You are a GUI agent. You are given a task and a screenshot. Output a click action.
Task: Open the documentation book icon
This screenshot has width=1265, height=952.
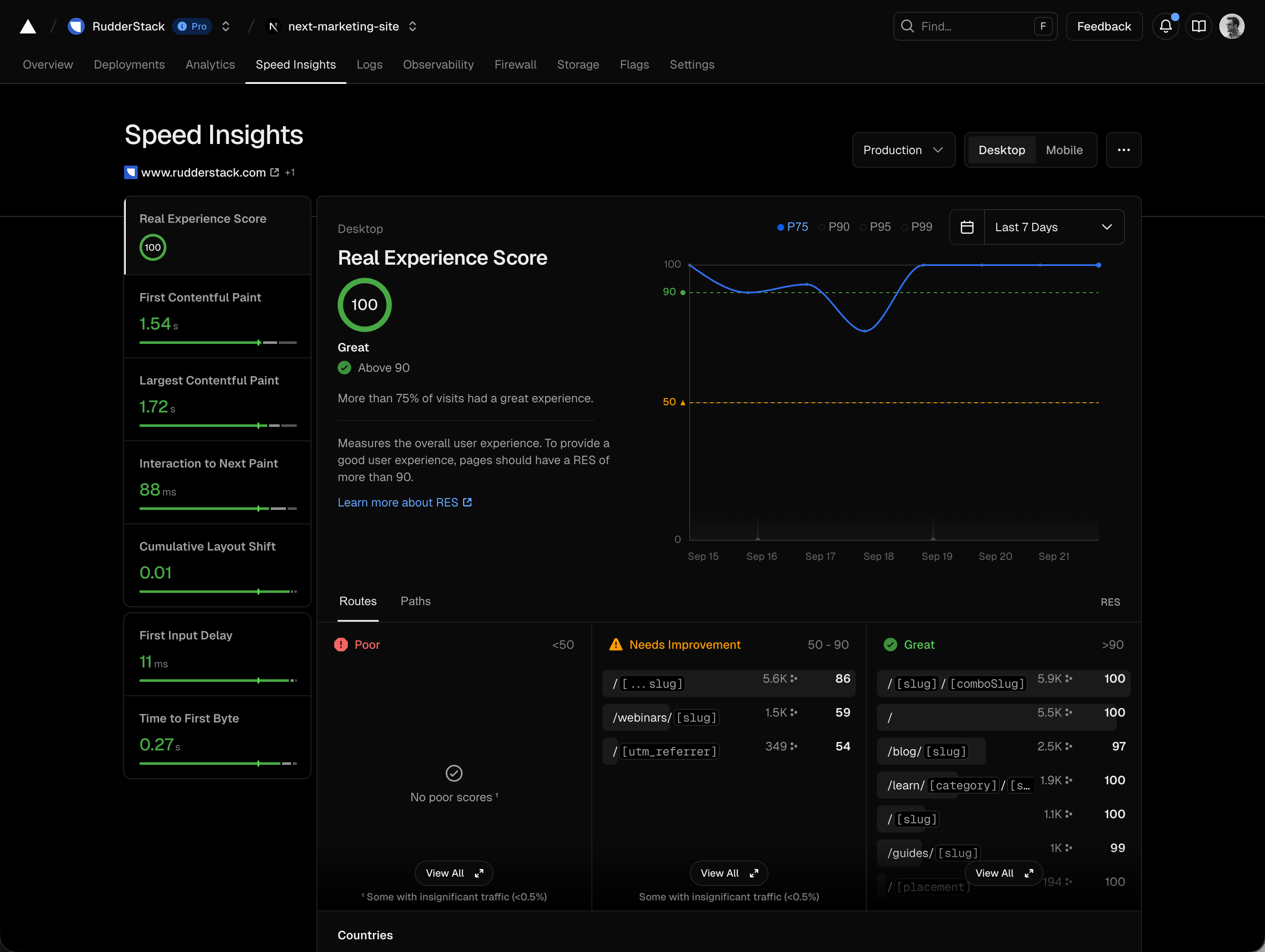[1199, 26]
